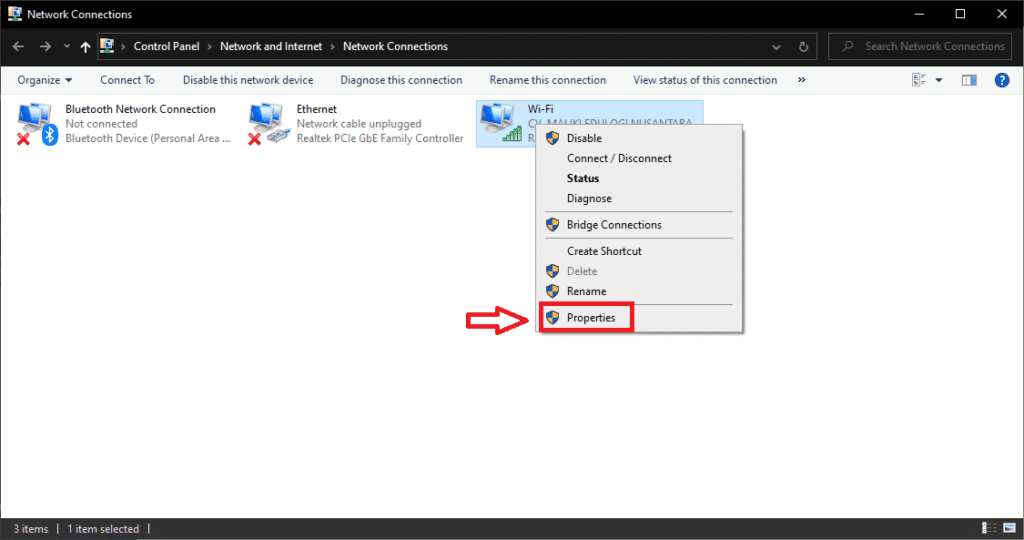
Task: Refresh the Network Connections address bar
Action: (x=804, y=47)
